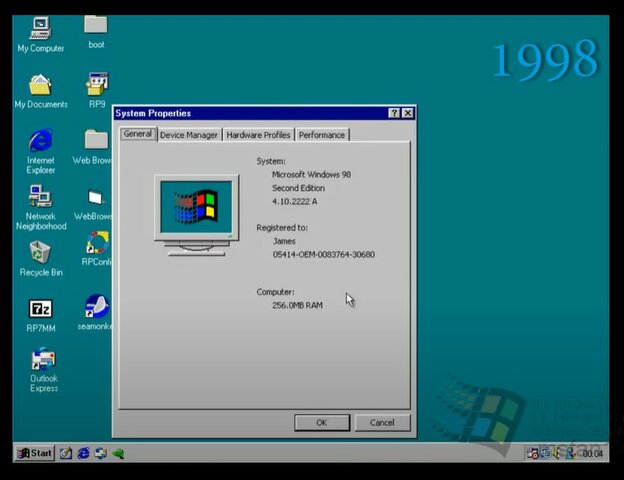Click the 'Second Edition' text

(x=298, y=188)
